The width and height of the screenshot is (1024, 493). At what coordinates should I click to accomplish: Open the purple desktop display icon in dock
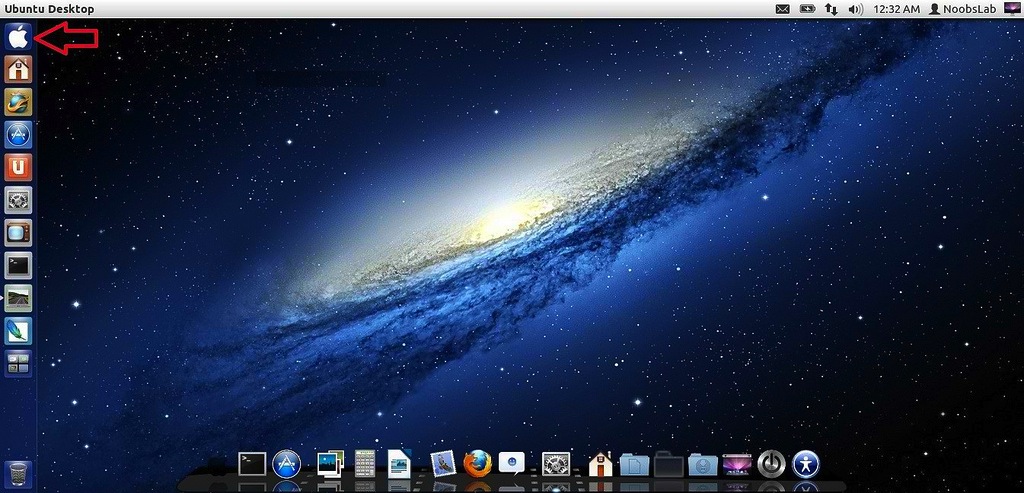pyautogui.click(x=738, y=464)
